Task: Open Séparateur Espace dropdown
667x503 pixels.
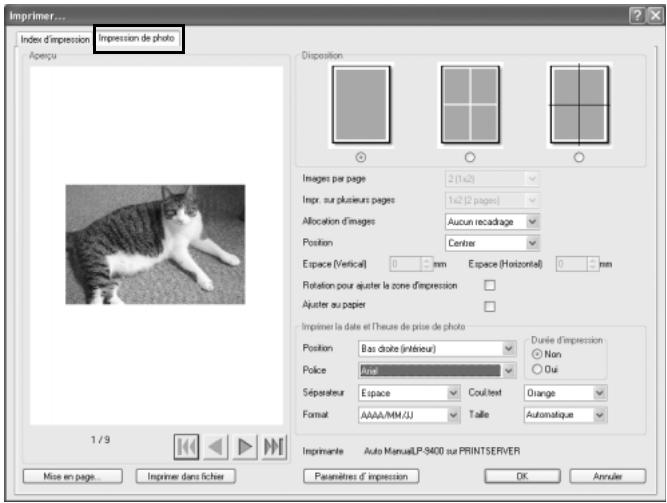Action: point(409,393)
